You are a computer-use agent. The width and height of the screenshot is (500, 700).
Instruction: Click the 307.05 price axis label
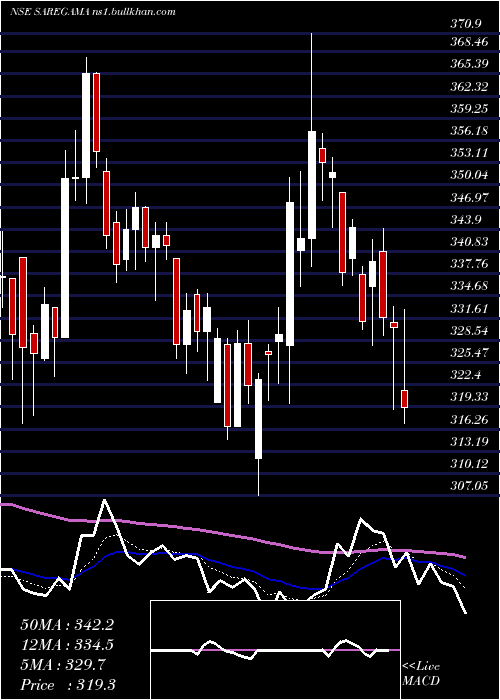click(470, 485)
